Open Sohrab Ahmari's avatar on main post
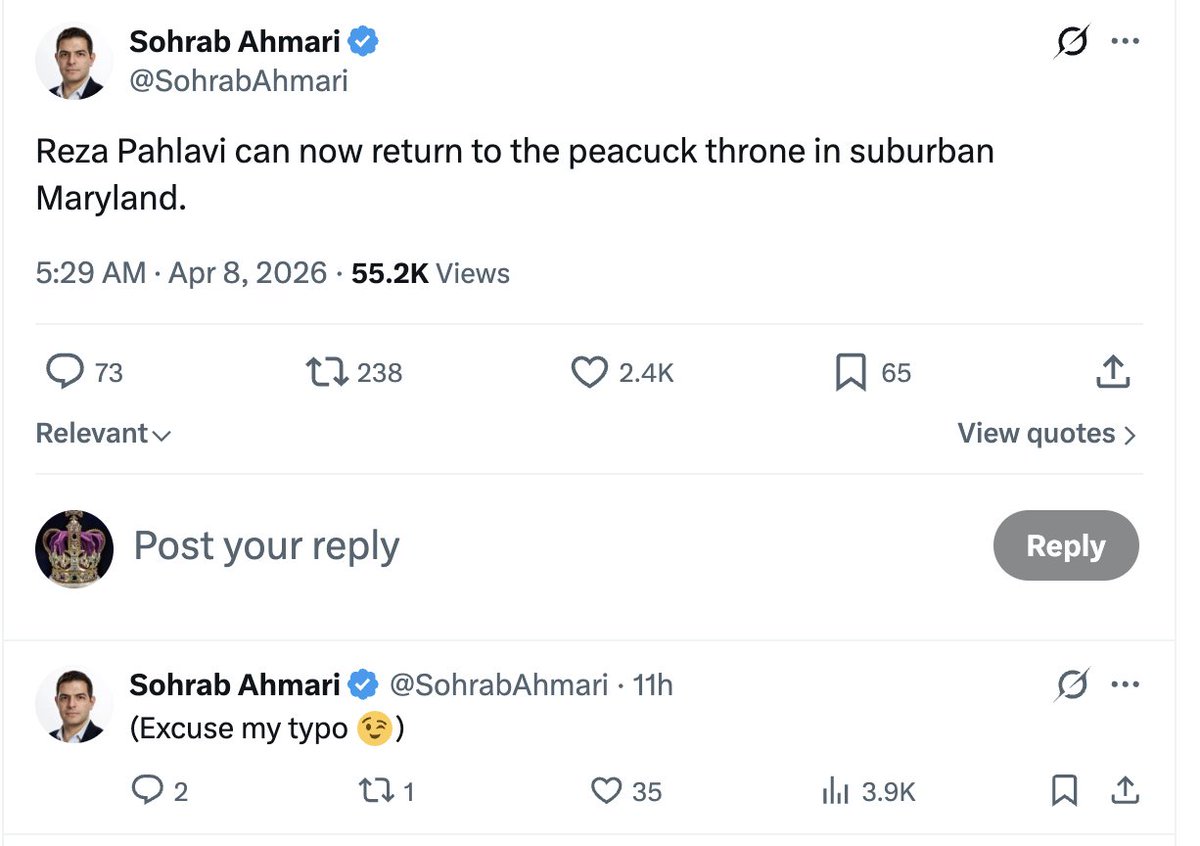Screen dimensions: 1200x846 74,60
